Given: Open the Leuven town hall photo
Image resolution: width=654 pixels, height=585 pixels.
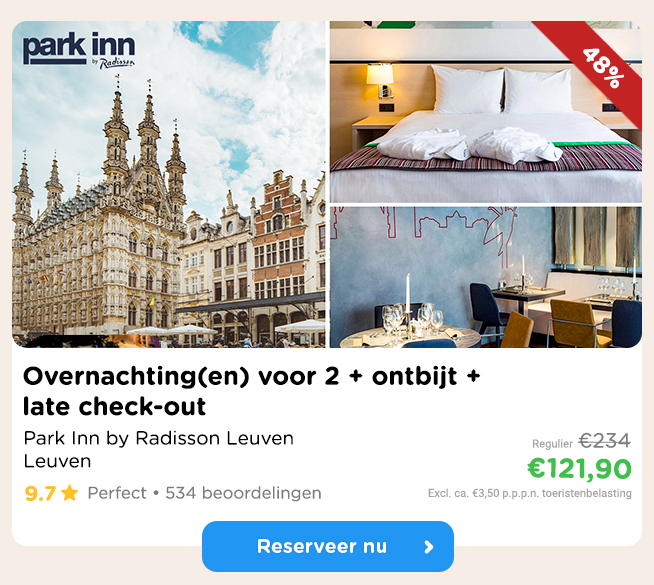Looking at the screenshot, I should [169, 184].
